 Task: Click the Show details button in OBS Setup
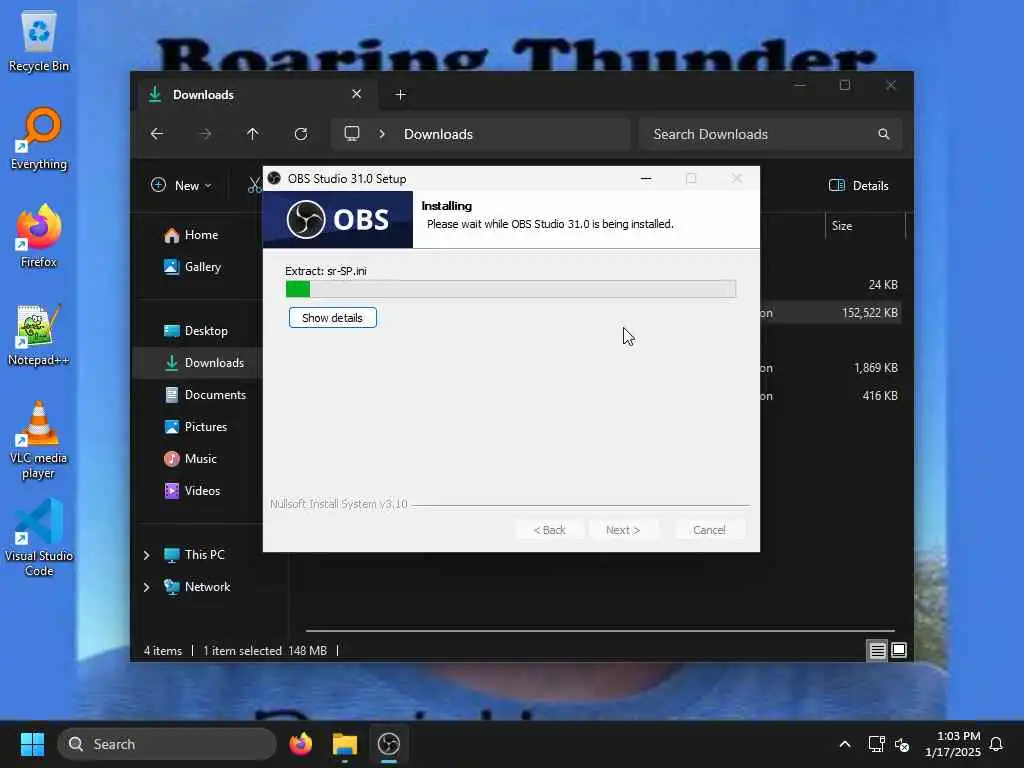click(332, 318)
